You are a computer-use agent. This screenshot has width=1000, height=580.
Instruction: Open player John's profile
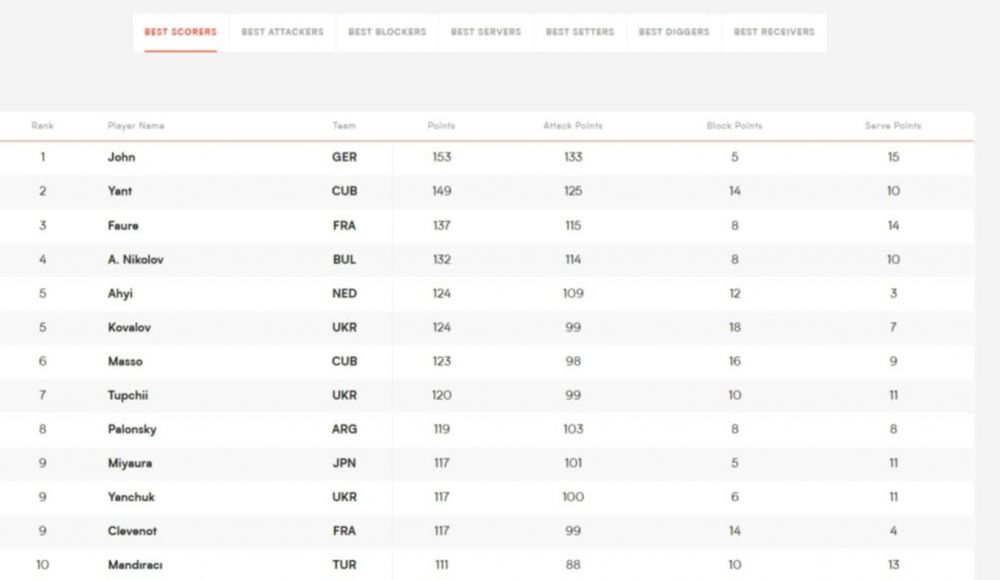pos(122,157)
